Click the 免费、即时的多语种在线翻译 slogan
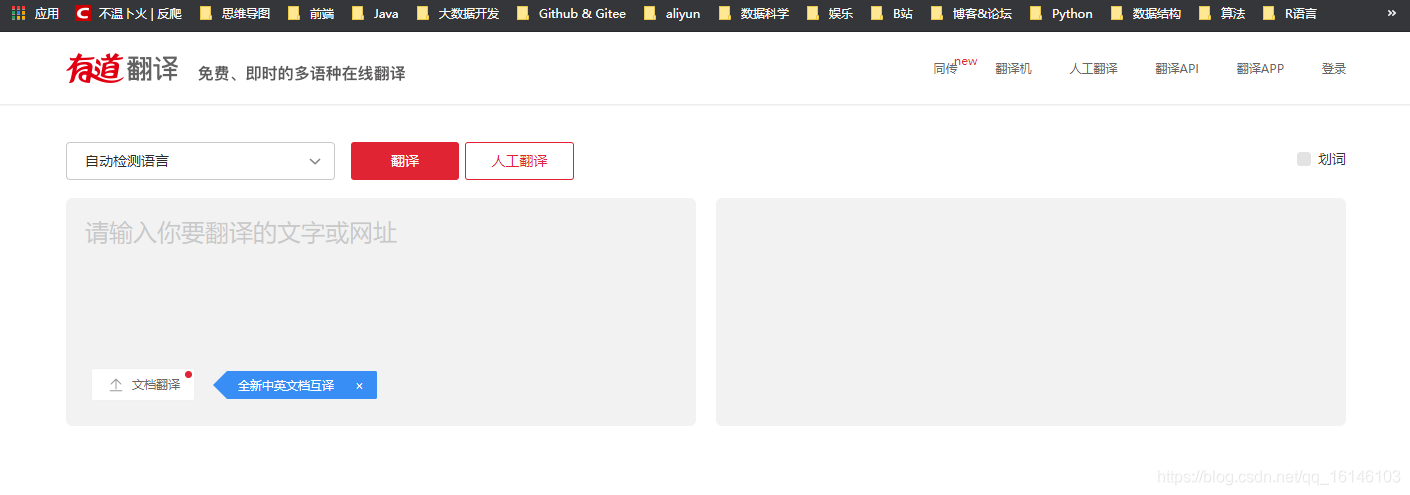The image size is (1410, 495). (301, 73)
